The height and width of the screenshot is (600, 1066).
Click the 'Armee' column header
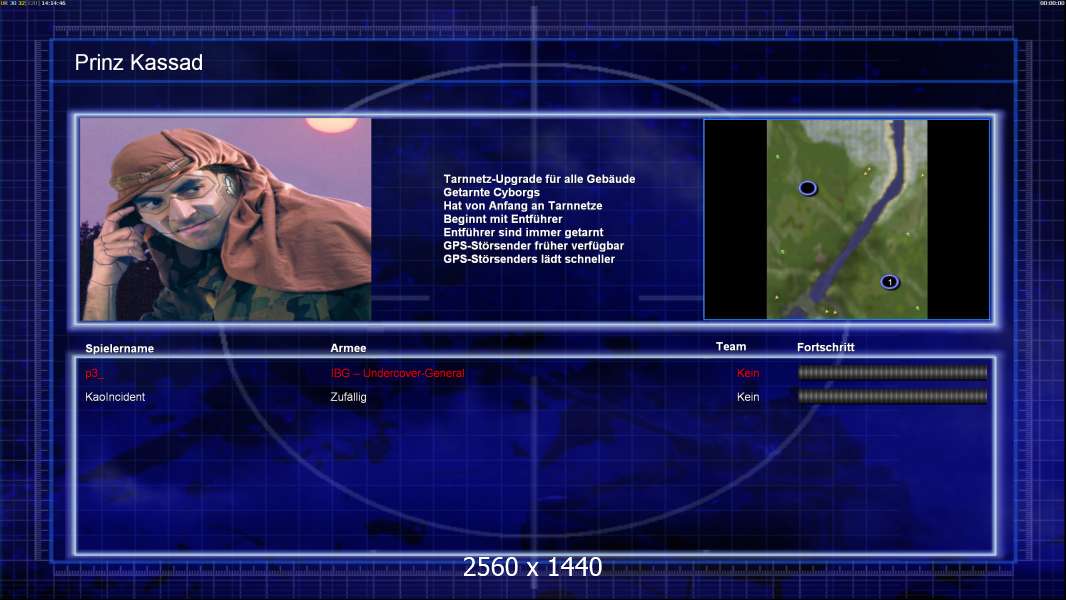pyautogui.click(x=348, y=348)
